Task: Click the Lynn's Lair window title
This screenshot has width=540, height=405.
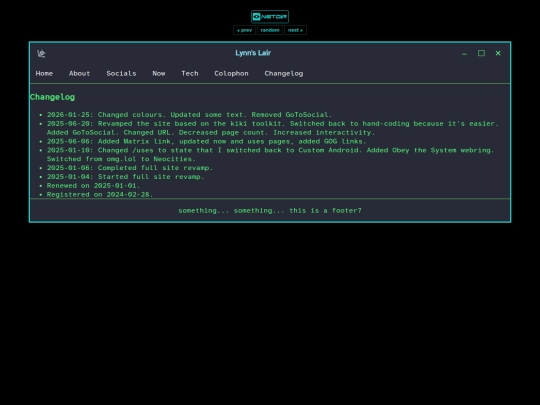Action: (253, 53)
